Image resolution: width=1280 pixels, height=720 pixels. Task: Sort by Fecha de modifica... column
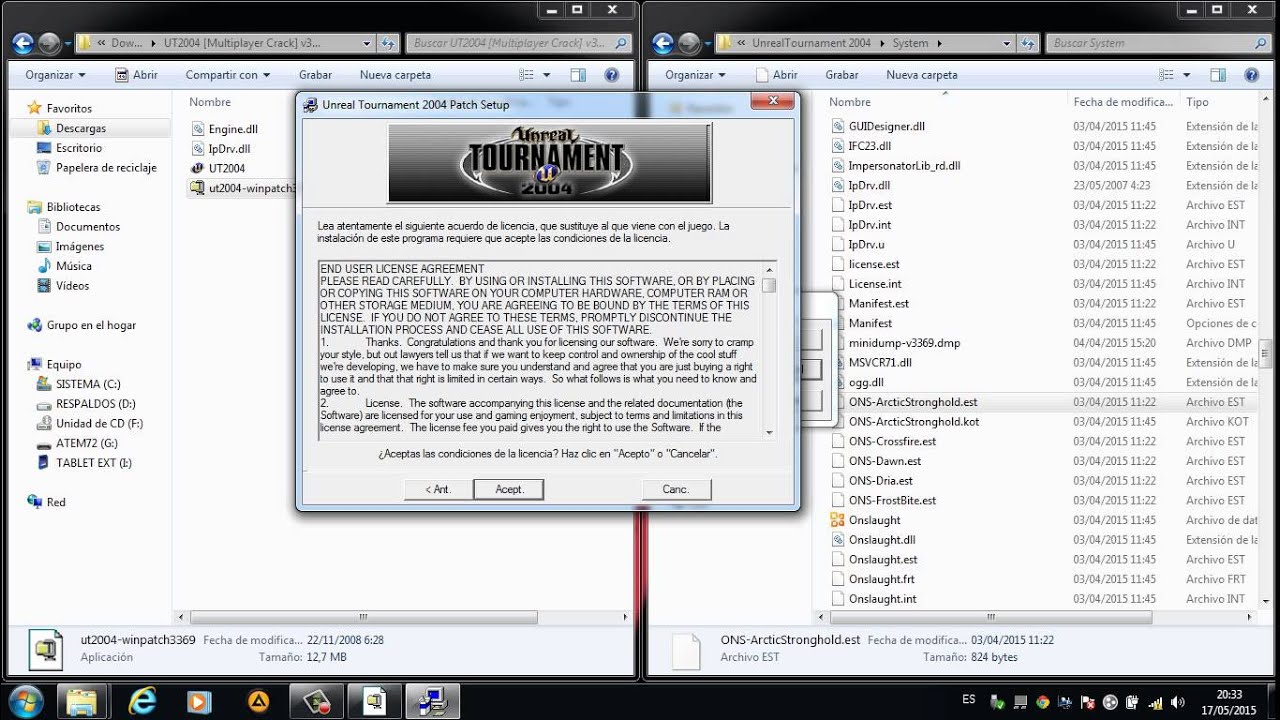coord(1123,102)
